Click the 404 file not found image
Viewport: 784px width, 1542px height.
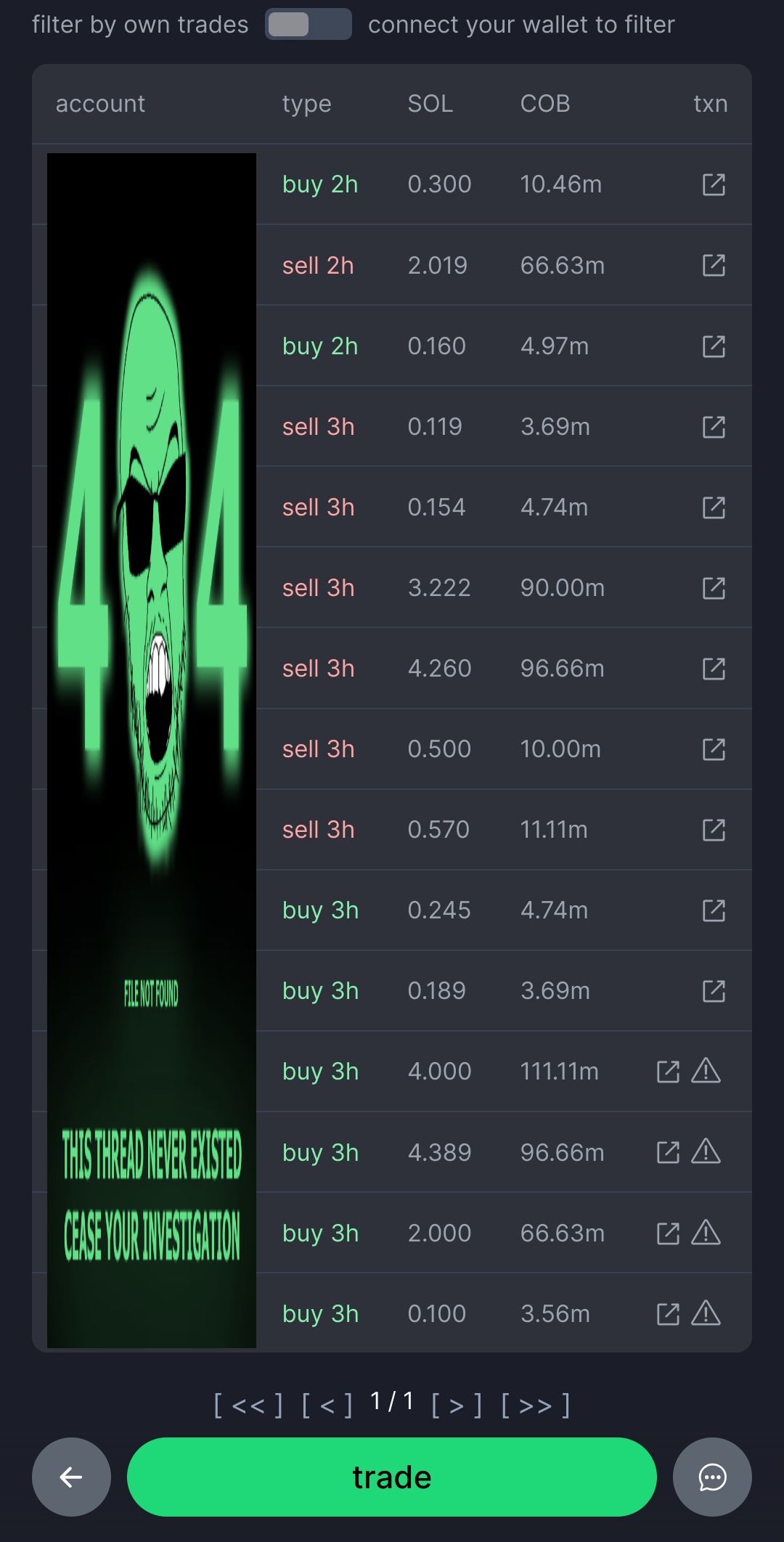point(152,750)
